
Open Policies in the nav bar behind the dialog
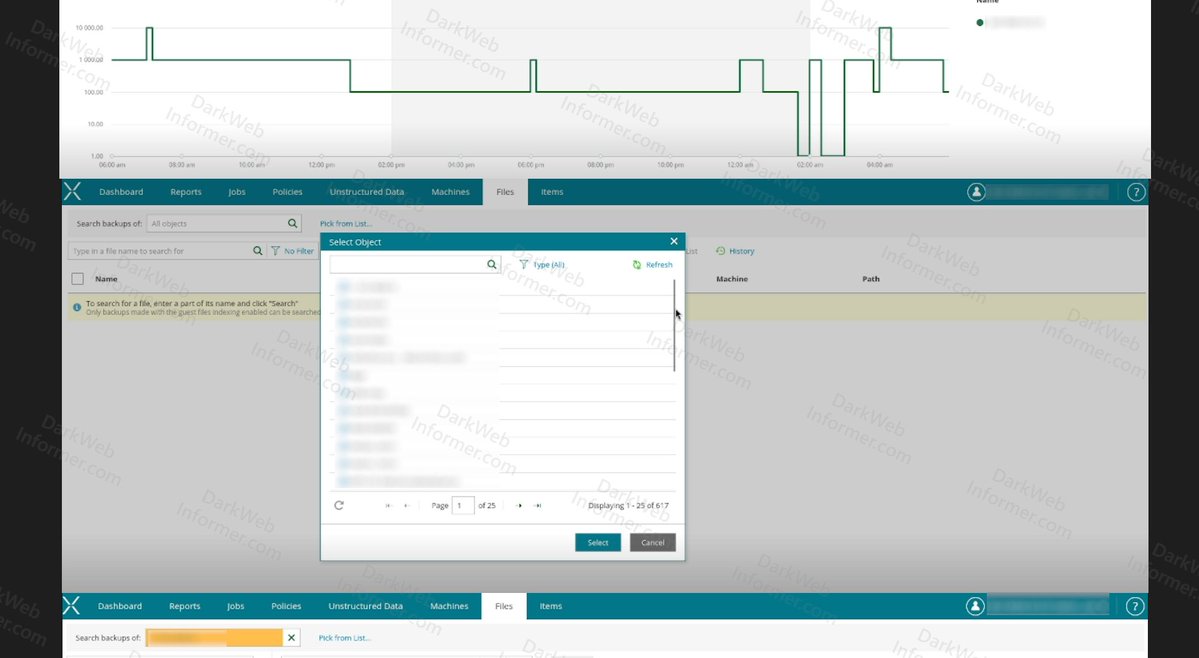[288, 192]
